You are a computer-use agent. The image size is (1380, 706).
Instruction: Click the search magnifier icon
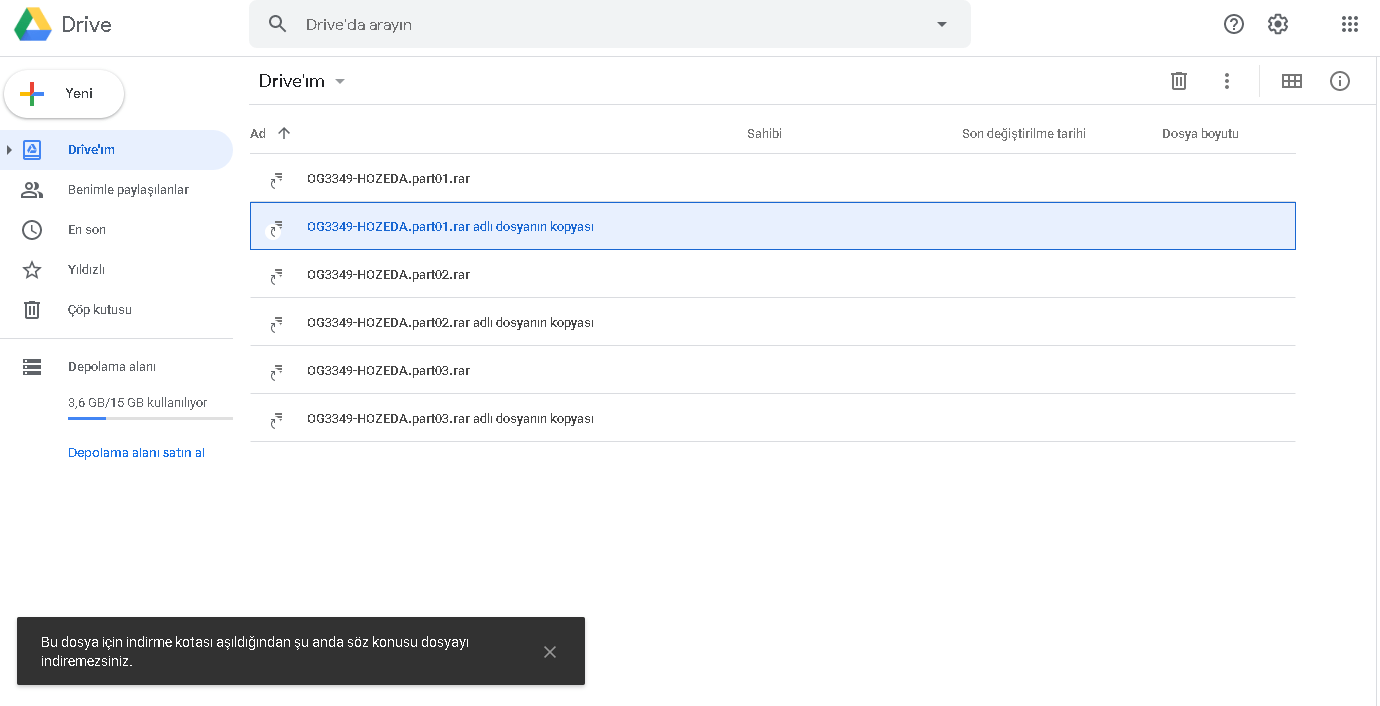coord(279,24)
